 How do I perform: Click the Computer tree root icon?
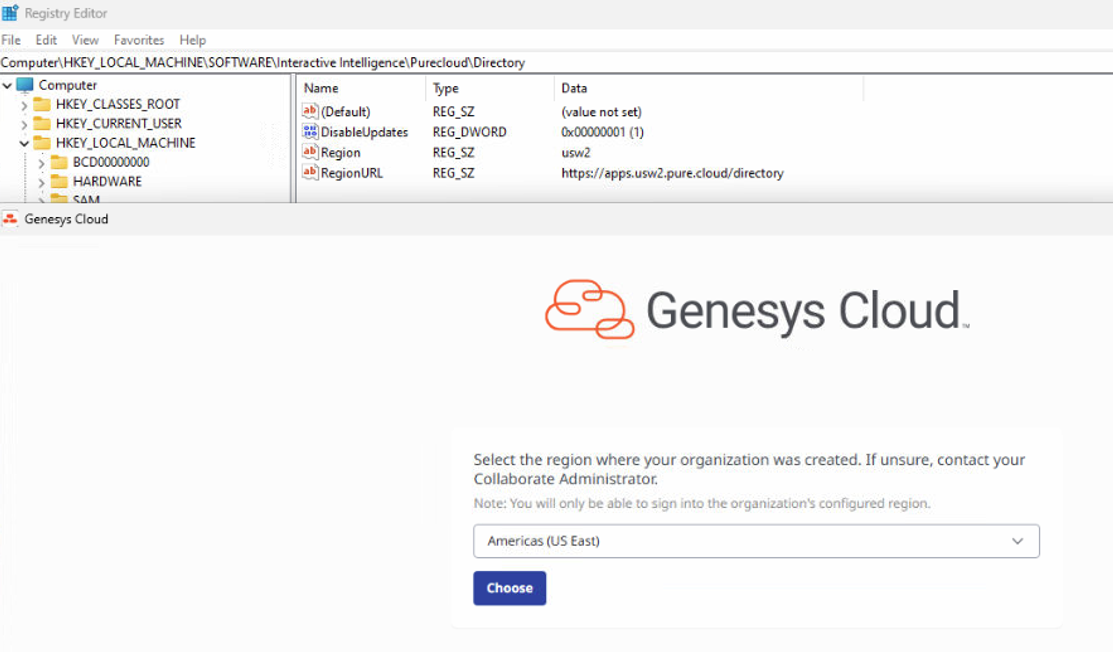point(25,85)
